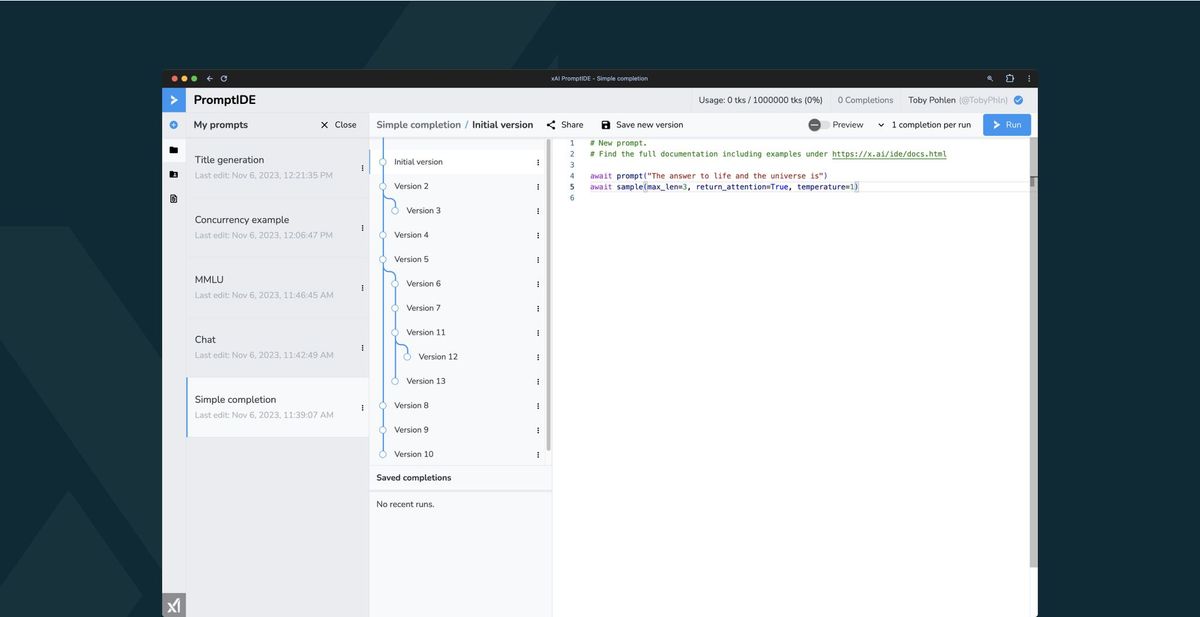Open the Concurrency example prompt

tap(278, 227)
